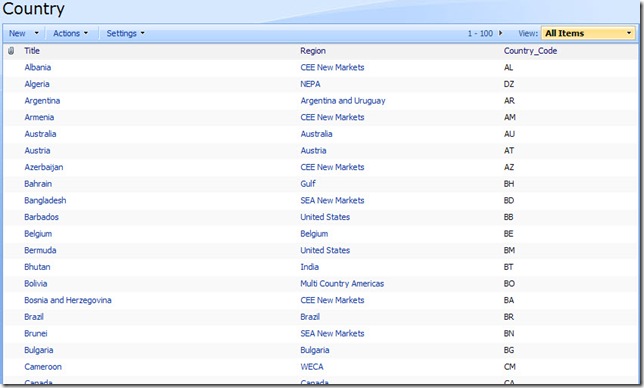Click SEA New Markets in Bangladesh row
The height and width of the screenshot is (388, 644).
click(x=332, y=200)
